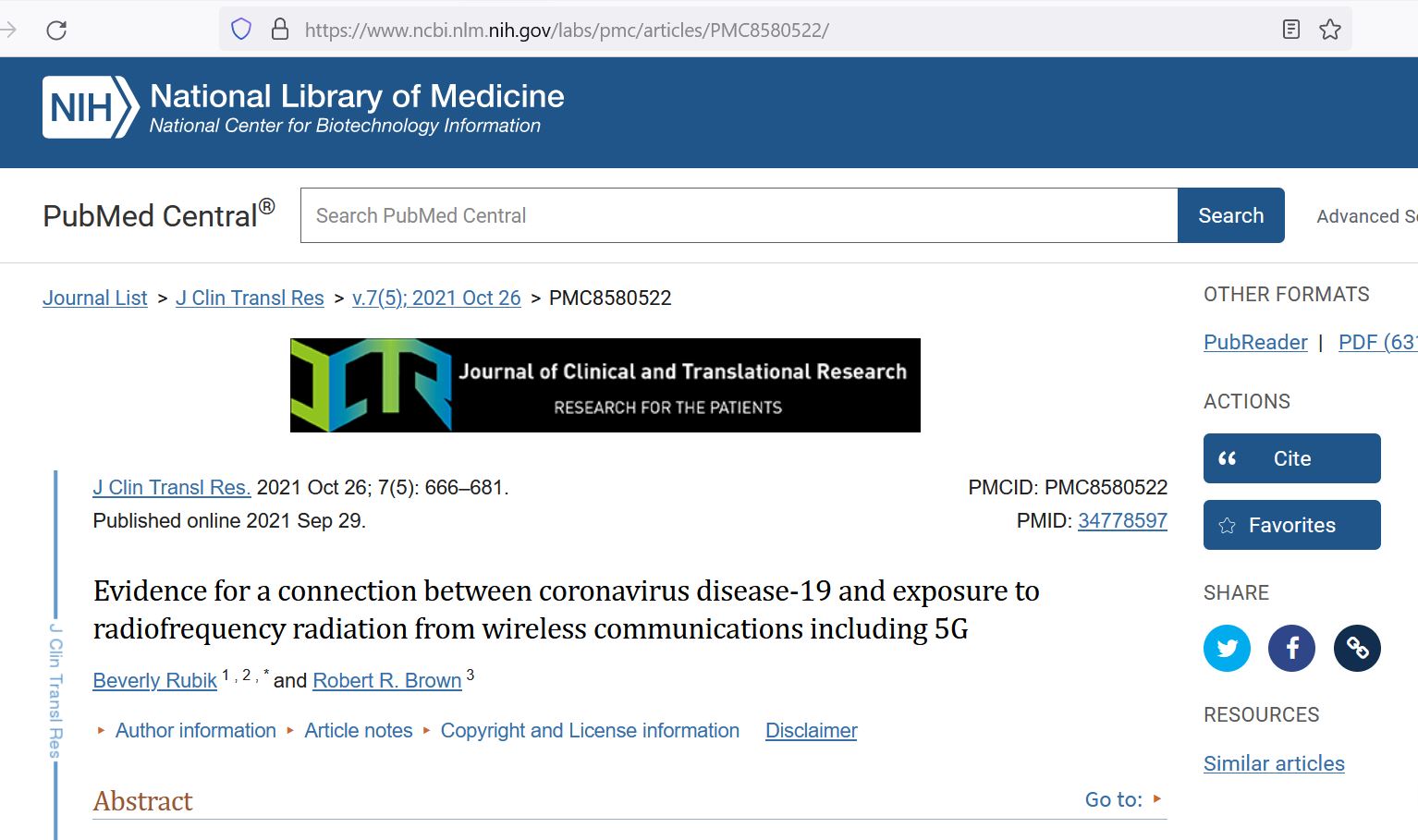Open PMID 34778597 link
This screenshot has height=840, width=1418.
tap(1122, 521)
